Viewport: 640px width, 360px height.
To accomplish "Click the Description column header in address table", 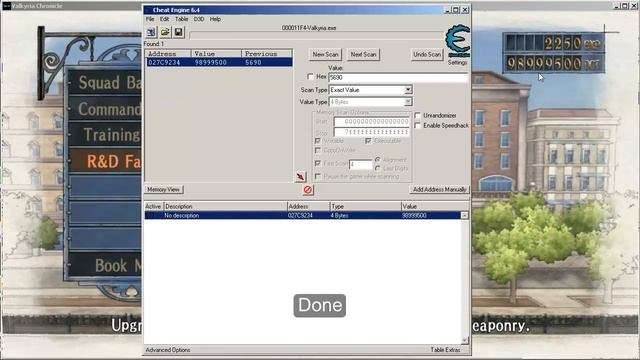I will 225,207.
